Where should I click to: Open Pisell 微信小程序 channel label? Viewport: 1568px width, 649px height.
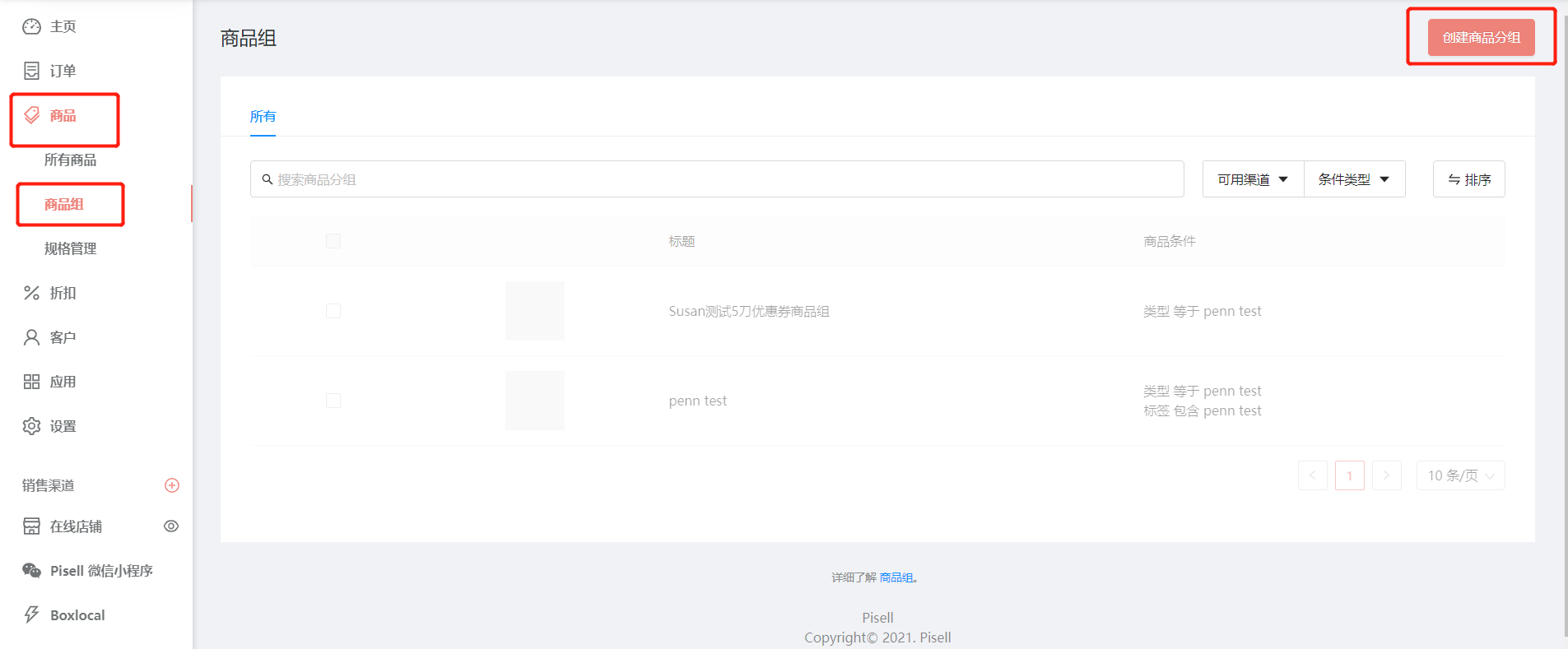point(101,571)
